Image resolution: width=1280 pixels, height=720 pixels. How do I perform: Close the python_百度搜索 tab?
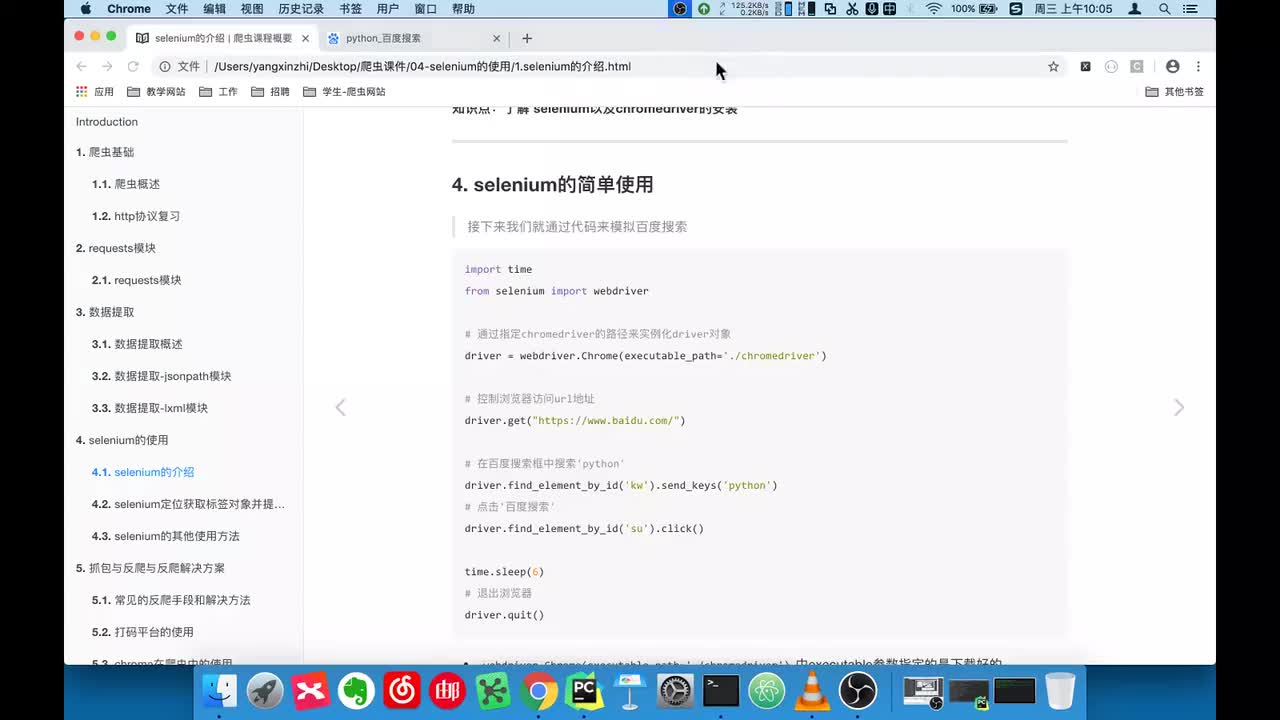tap(496, 38)
